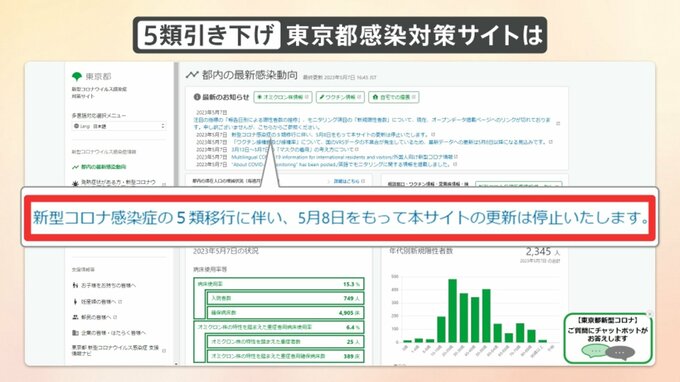
Task: Open the ワクチン情報 button
Action: [x=340, y=97]
